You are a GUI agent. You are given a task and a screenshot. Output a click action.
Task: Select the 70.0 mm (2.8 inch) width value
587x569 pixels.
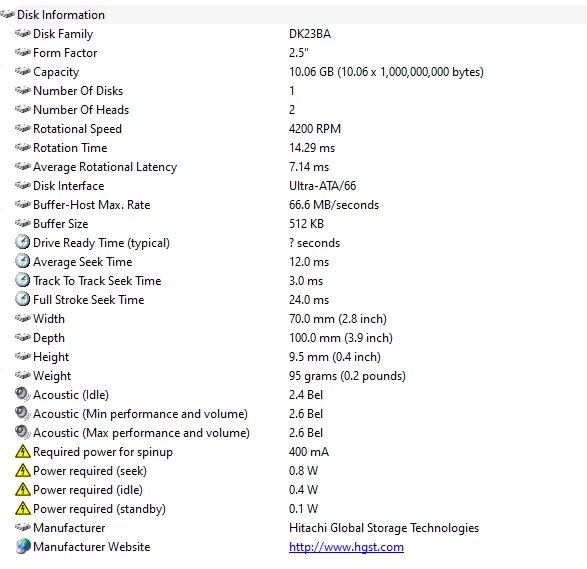tap(338, 319)
